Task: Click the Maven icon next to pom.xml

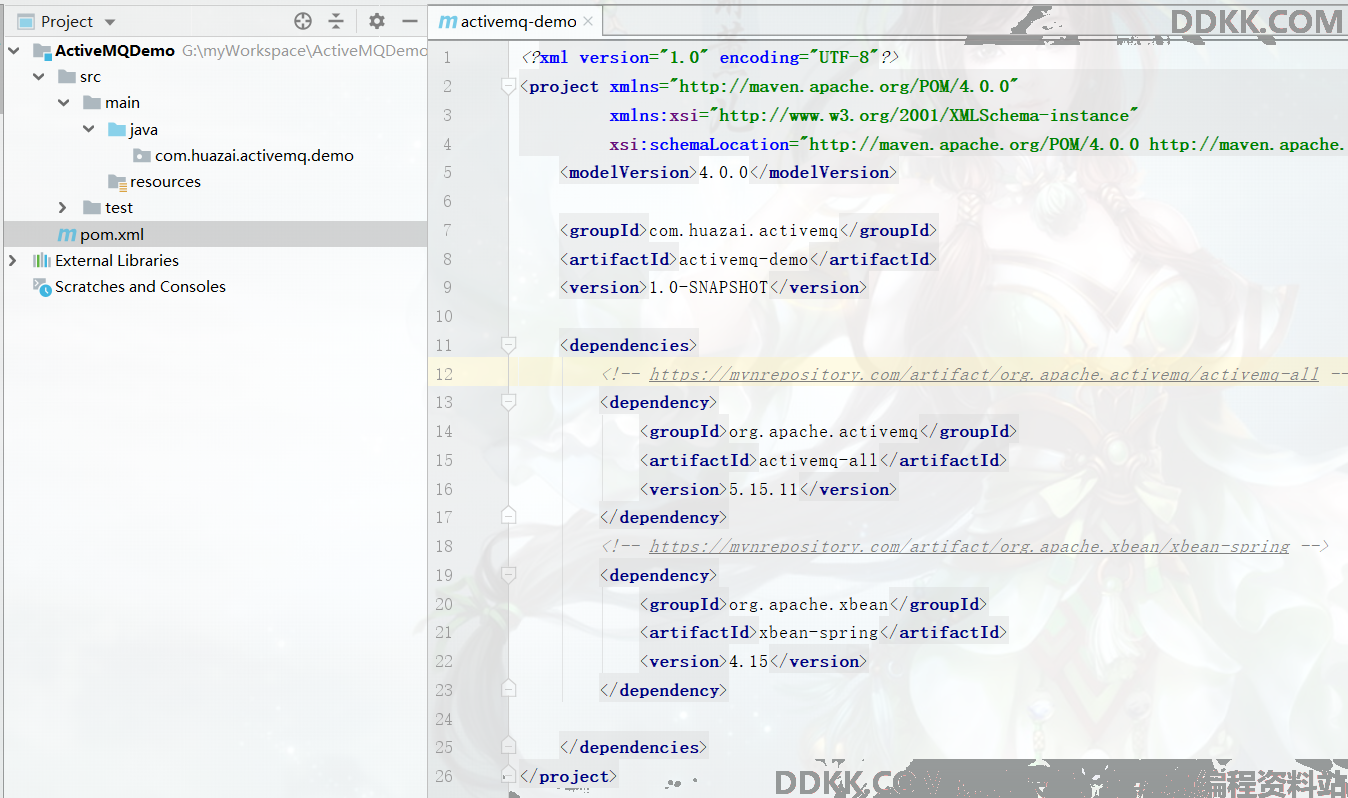Action: pyautogui.click(x=66, y=234)
